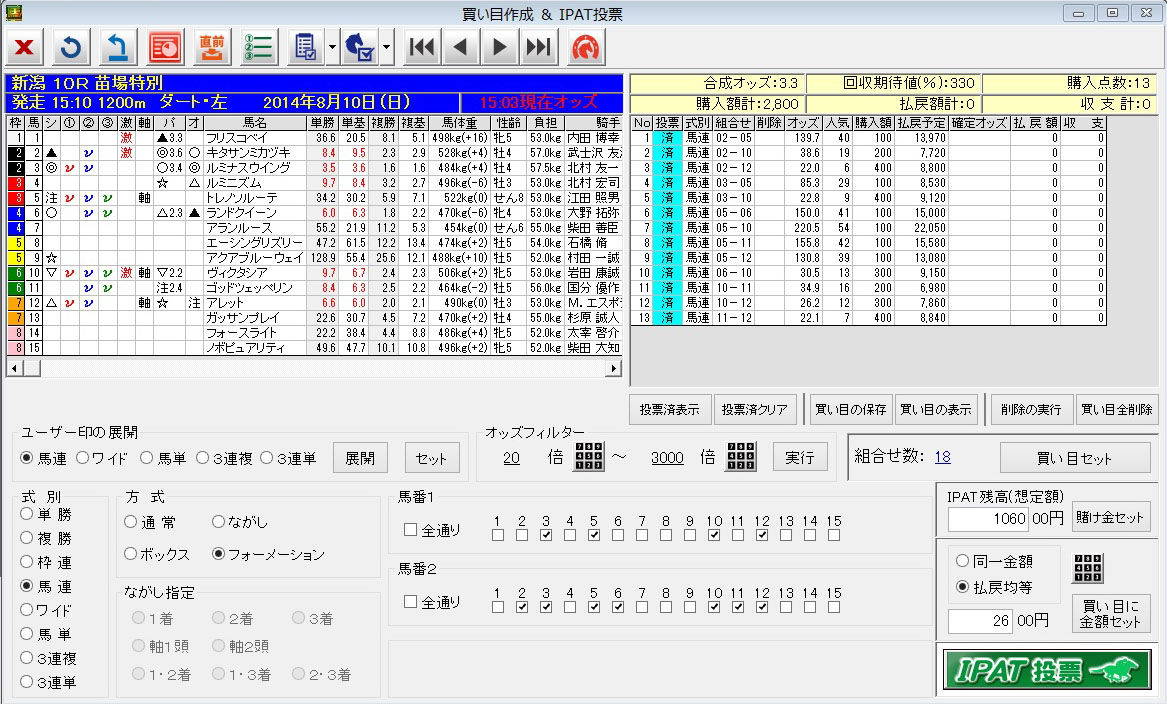Select 払戻均等 radio option
This screenshot has width=1167, height=704.
coord(994,587)
